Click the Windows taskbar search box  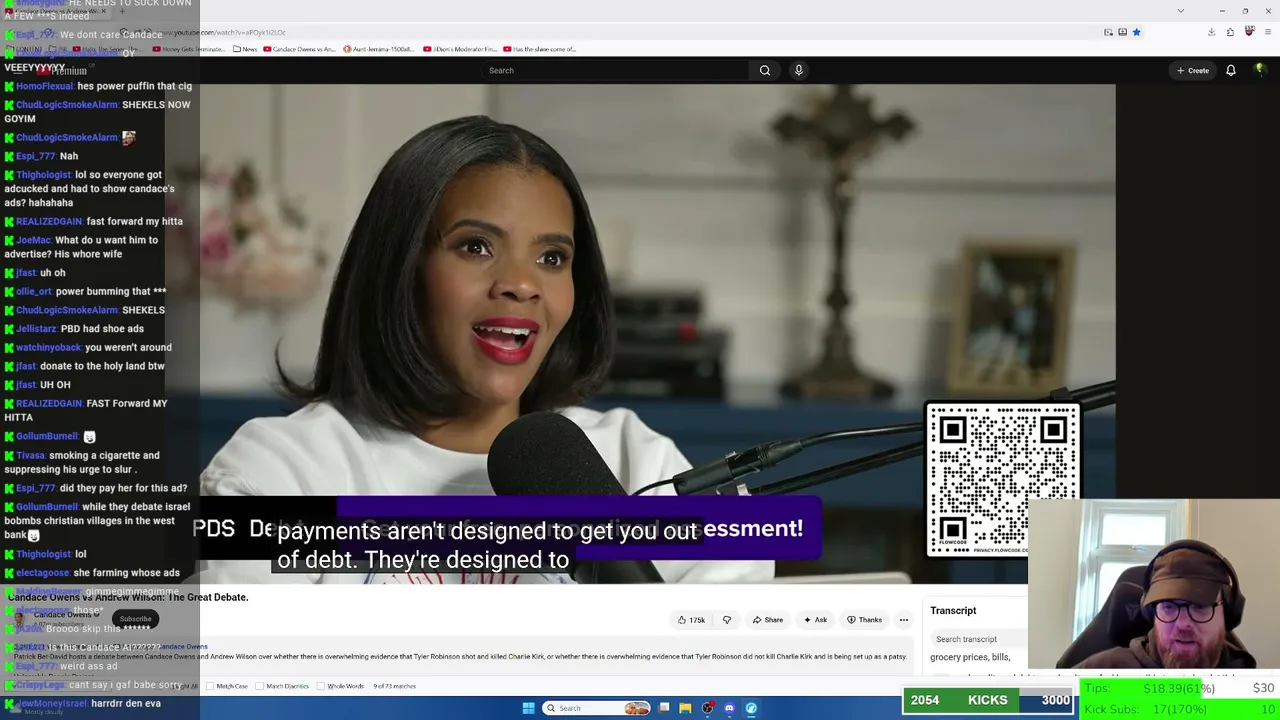(x=597, y=708)
